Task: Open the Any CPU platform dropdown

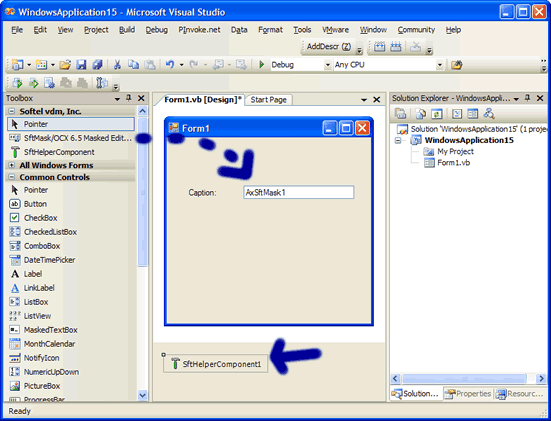Action: [x=440, y=65]
